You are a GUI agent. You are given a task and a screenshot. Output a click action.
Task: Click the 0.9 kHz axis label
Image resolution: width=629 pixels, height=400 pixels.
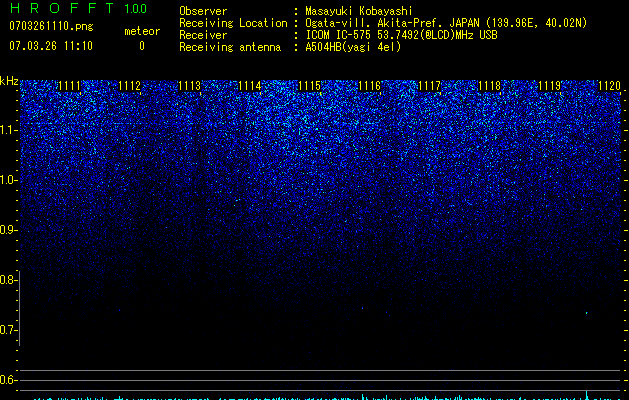(x=8, y=230)
